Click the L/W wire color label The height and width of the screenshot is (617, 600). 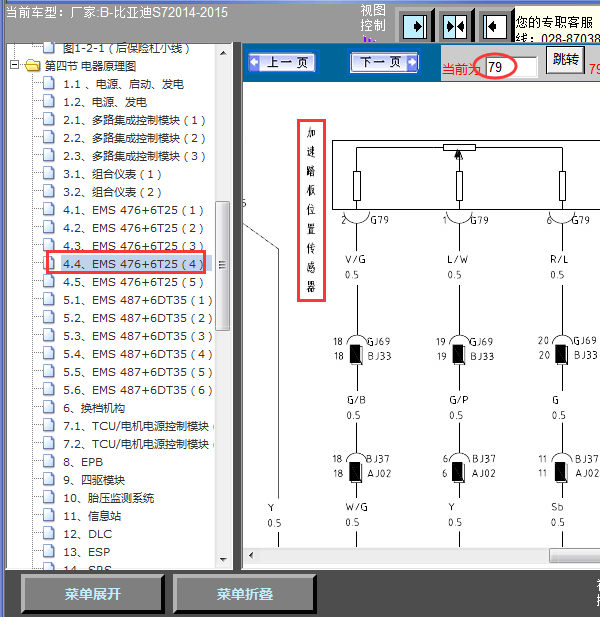pyautogui.click(x=458, y=259)
